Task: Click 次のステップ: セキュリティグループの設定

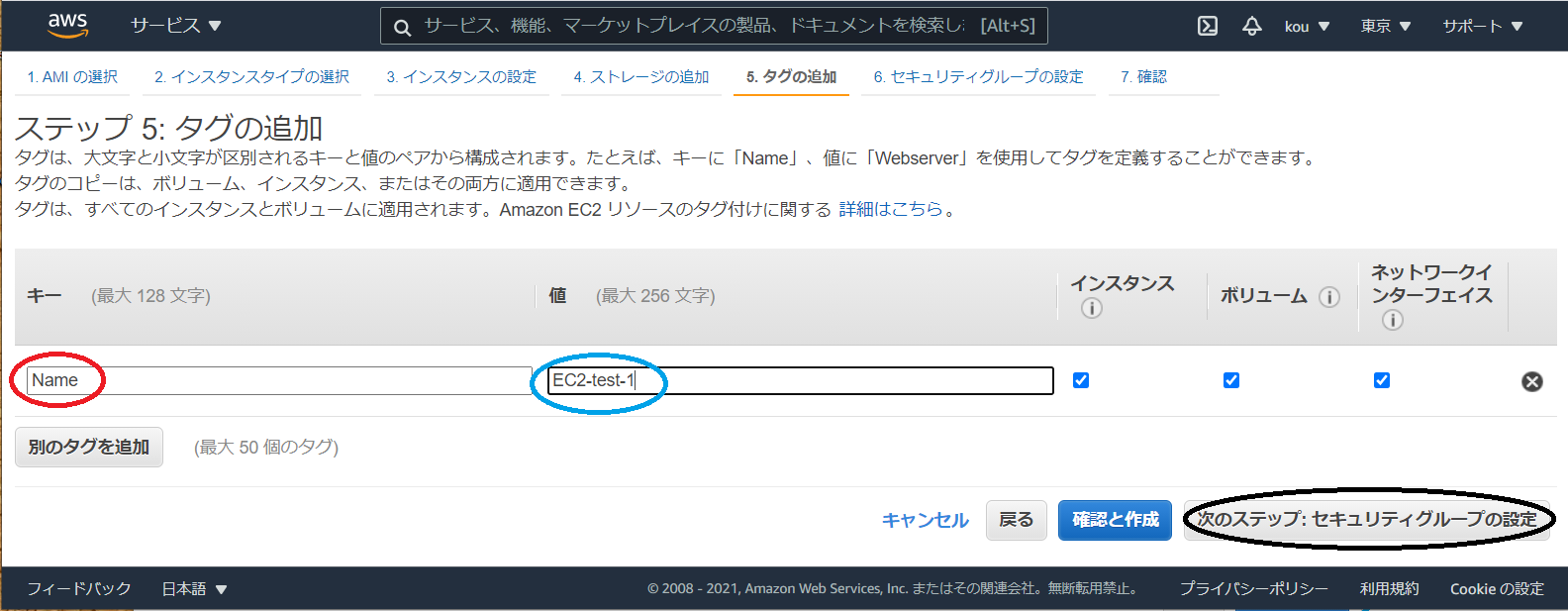Action: [1367, 520]
